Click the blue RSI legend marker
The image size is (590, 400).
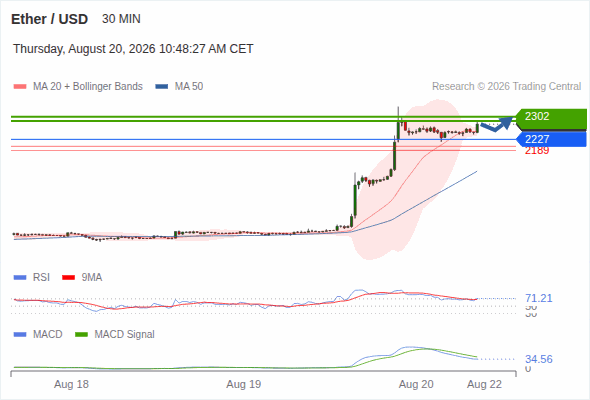coord(20,278)
